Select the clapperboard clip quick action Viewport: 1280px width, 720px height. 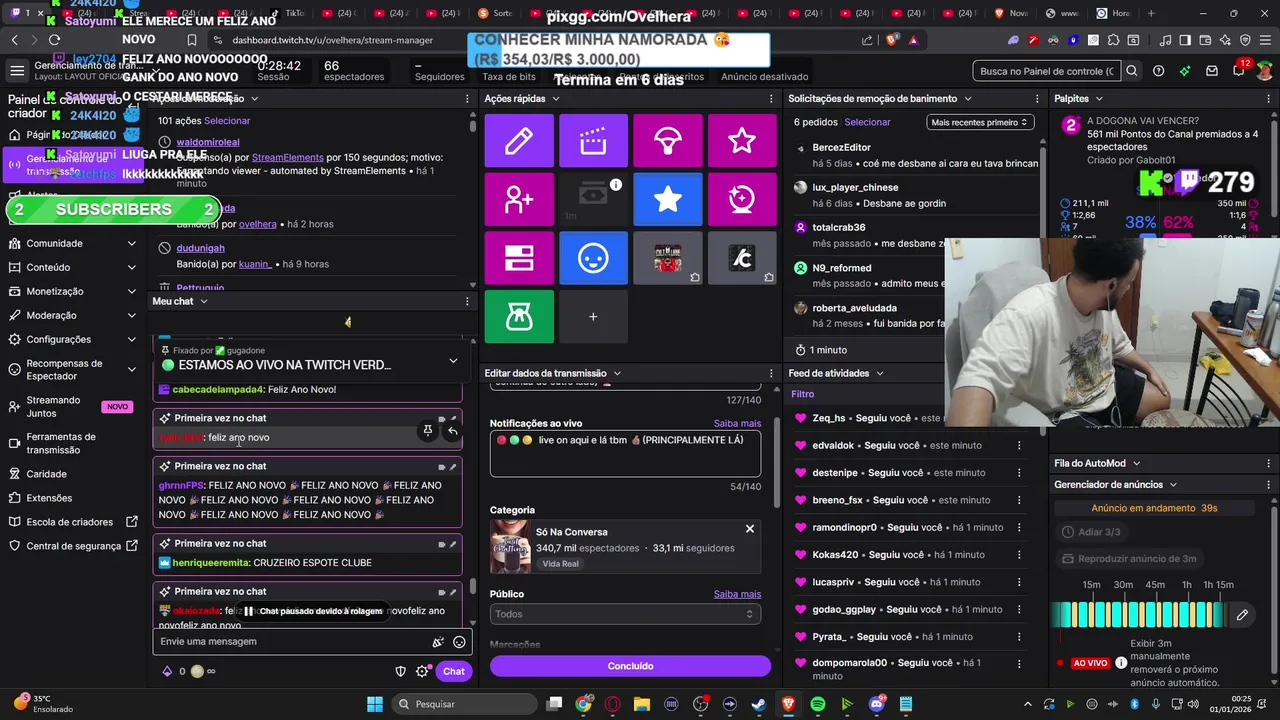tap(593, 141)
